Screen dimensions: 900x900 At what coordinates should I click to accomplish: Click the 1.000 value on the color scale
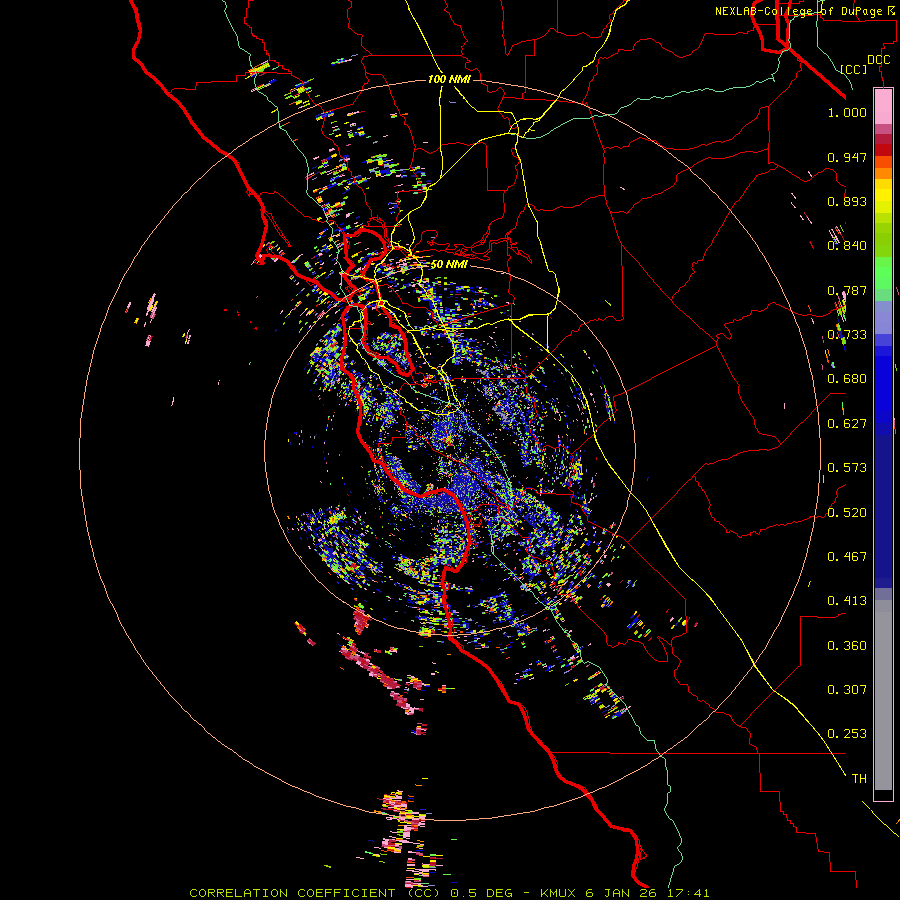pyautogui.click(x=847, y=112)
